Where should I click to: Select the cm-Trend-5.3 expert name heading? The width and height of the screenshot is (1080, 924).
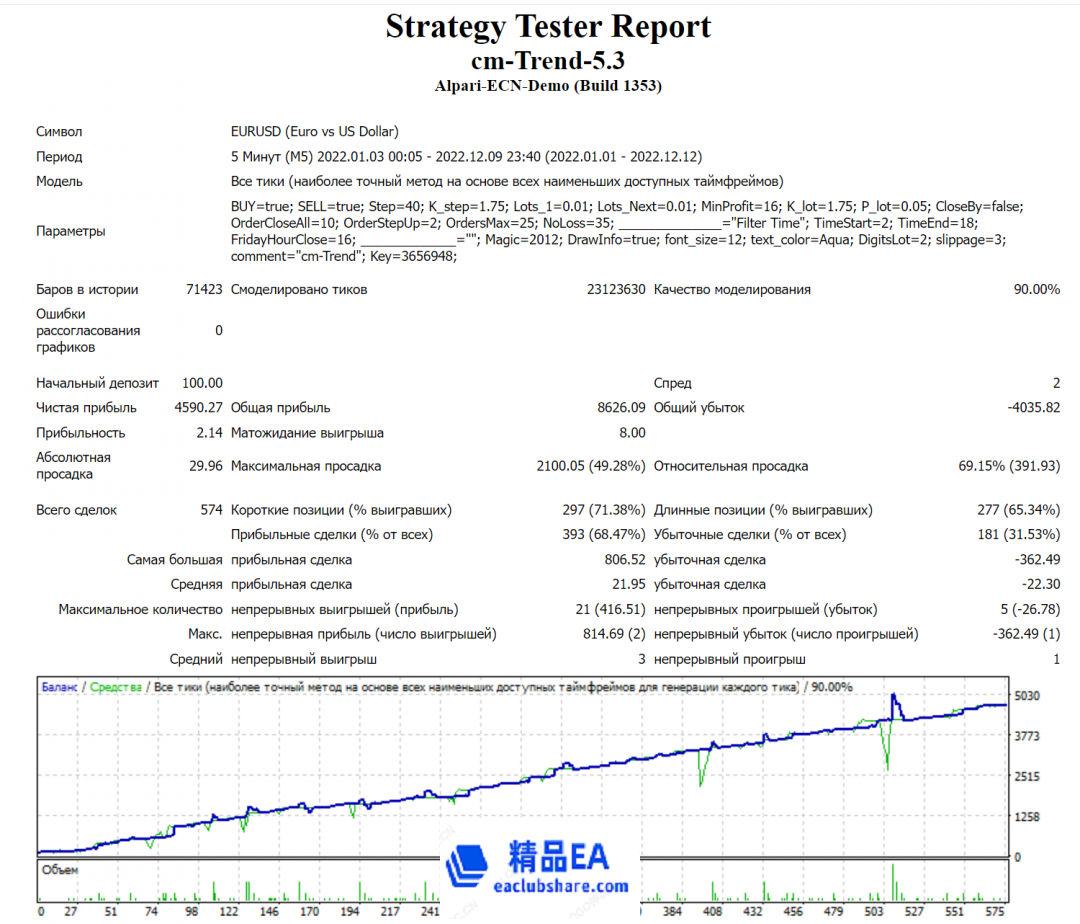click(x=548, y=60)
